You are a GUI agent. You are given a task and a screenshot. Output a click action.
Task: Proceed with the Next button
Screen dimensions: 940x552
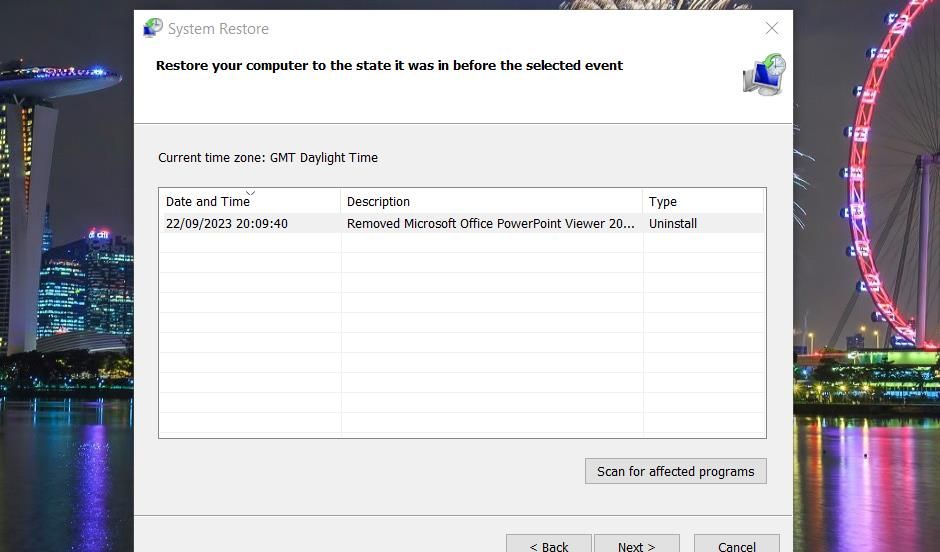point(636,546)
